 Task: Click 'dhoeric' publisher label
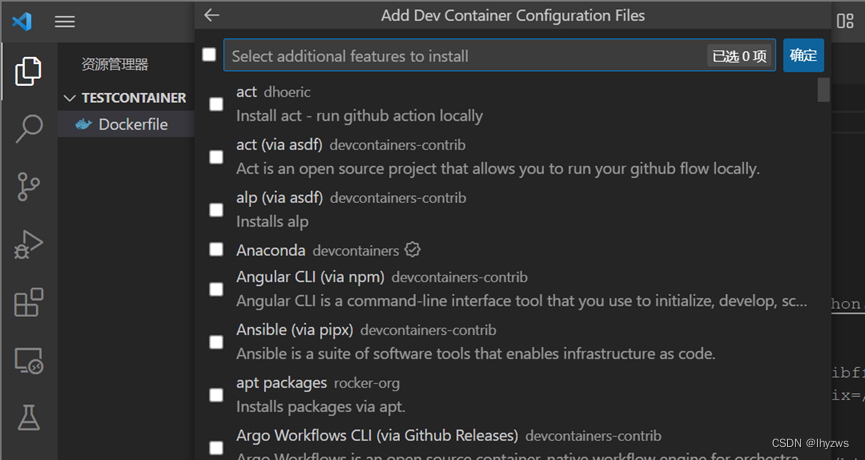[287, 92]
